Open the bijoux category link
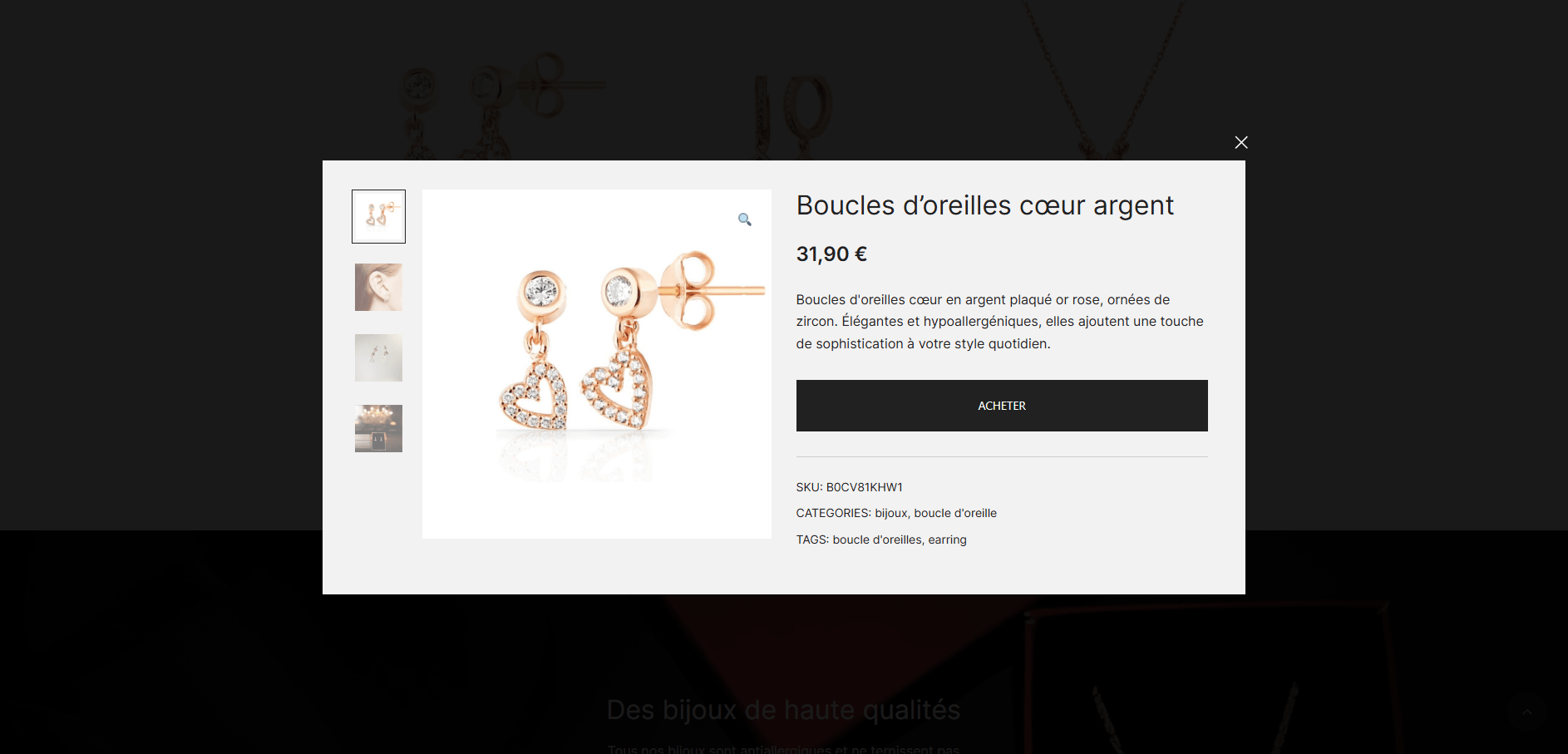This screenshot has height=754, width=1568. 890,513
